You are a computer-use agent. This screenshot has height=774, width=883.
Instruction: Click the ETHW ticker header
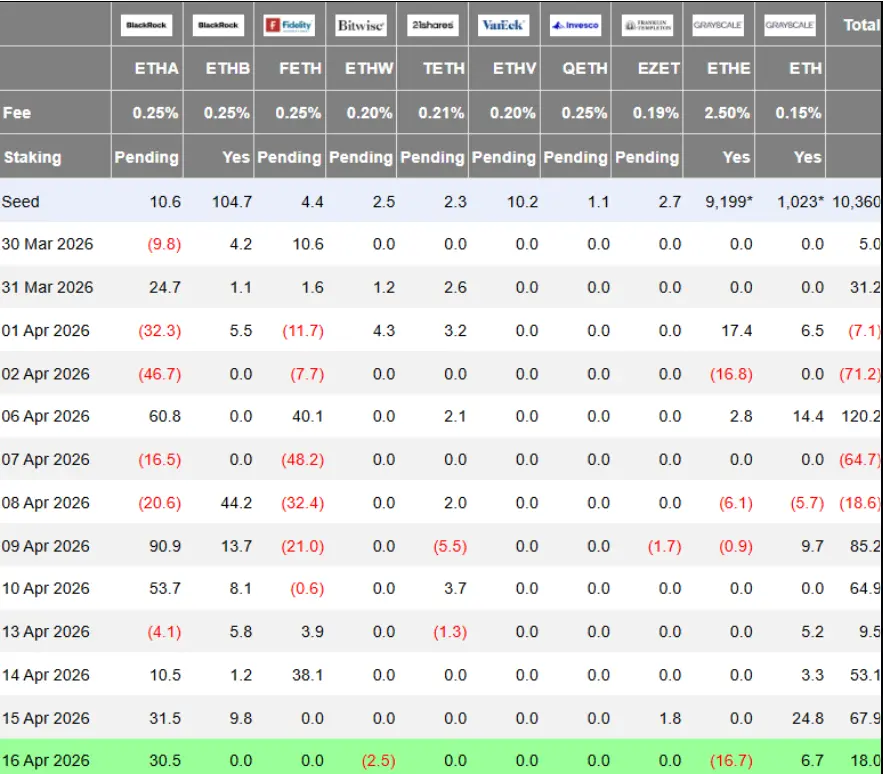(x=369, y=69)
